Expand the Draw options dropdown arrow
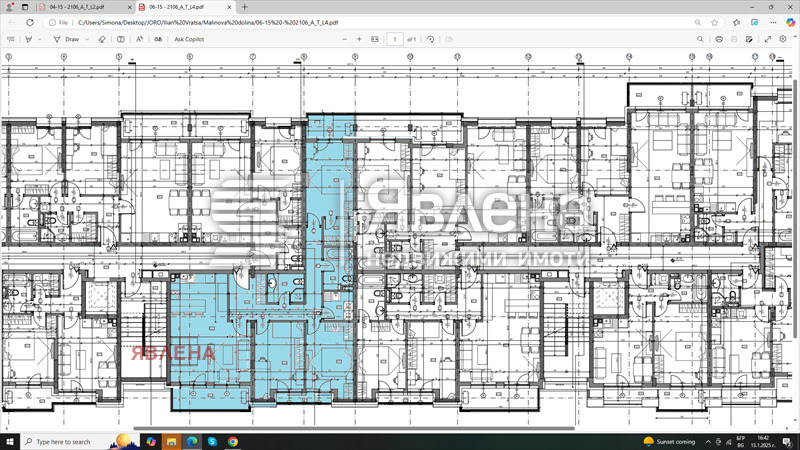Screen dimensions: 800x450 (x=86, y=39)
